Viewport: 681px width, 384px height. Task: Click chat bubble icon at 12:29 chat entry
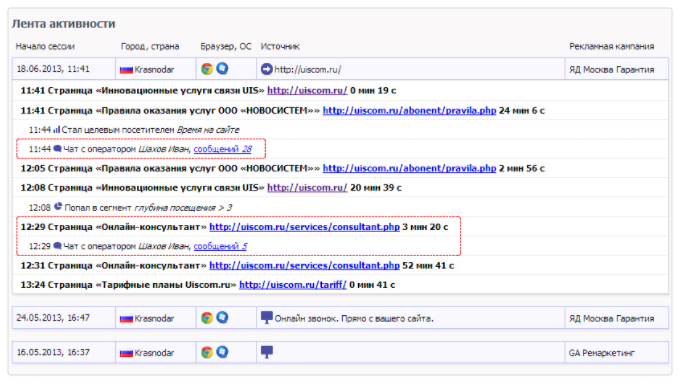tap(57, 246)
